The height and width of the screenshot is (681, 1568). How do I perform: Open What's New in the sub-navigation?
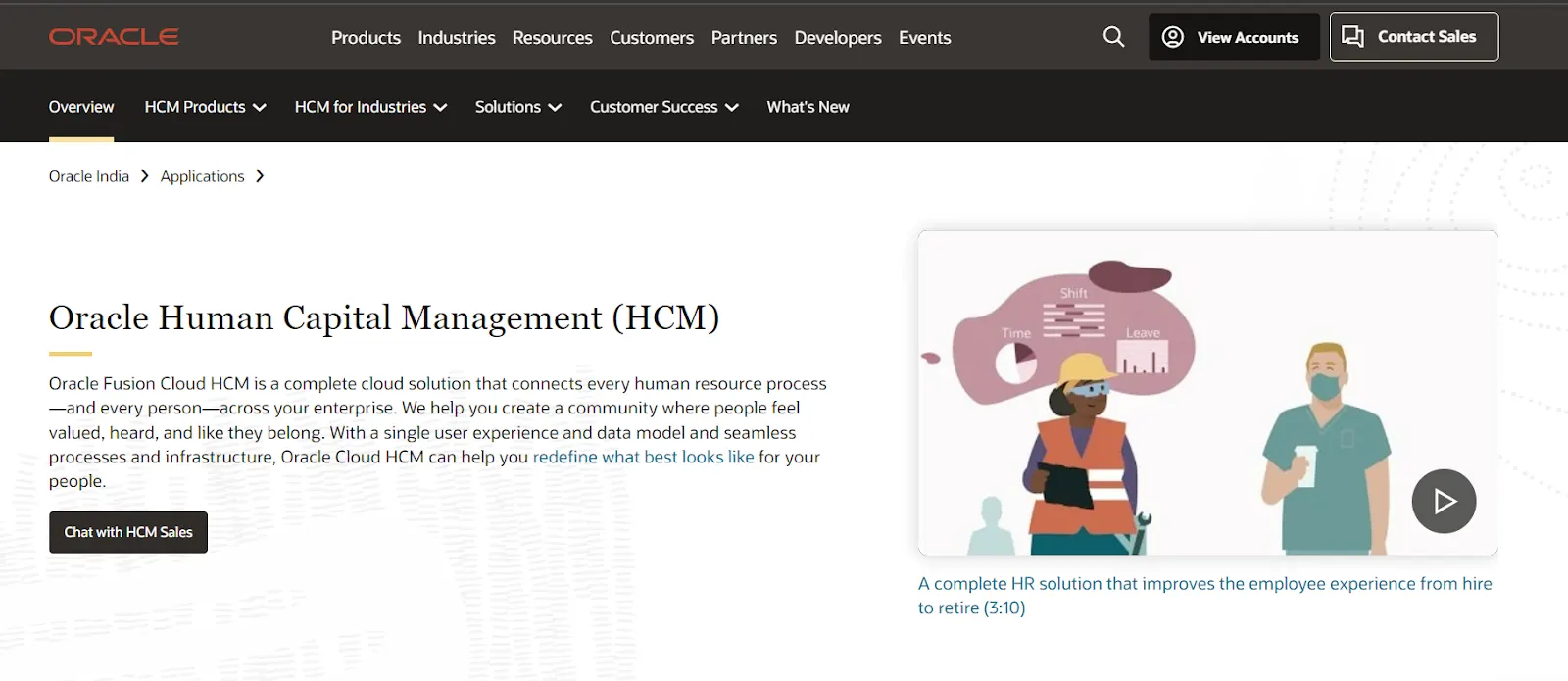[808, 107]
